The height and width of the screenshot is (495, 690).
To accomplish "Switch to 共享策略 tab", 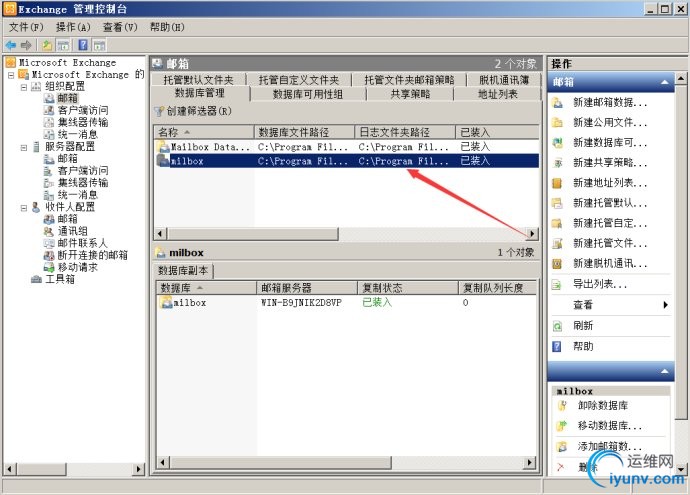I will pos(410,94).
